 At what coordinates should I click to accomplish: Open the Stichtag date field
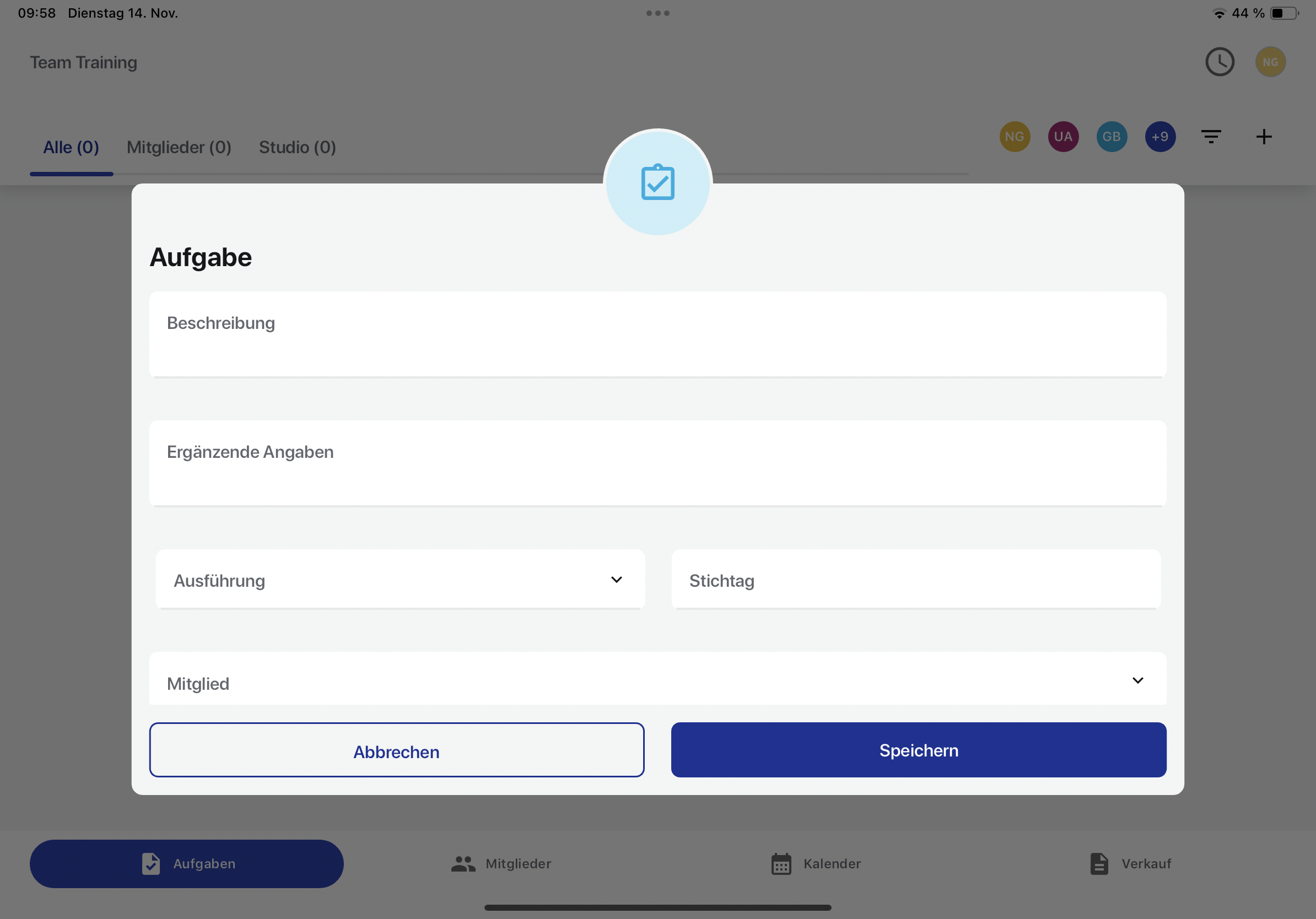pos(916,579)
